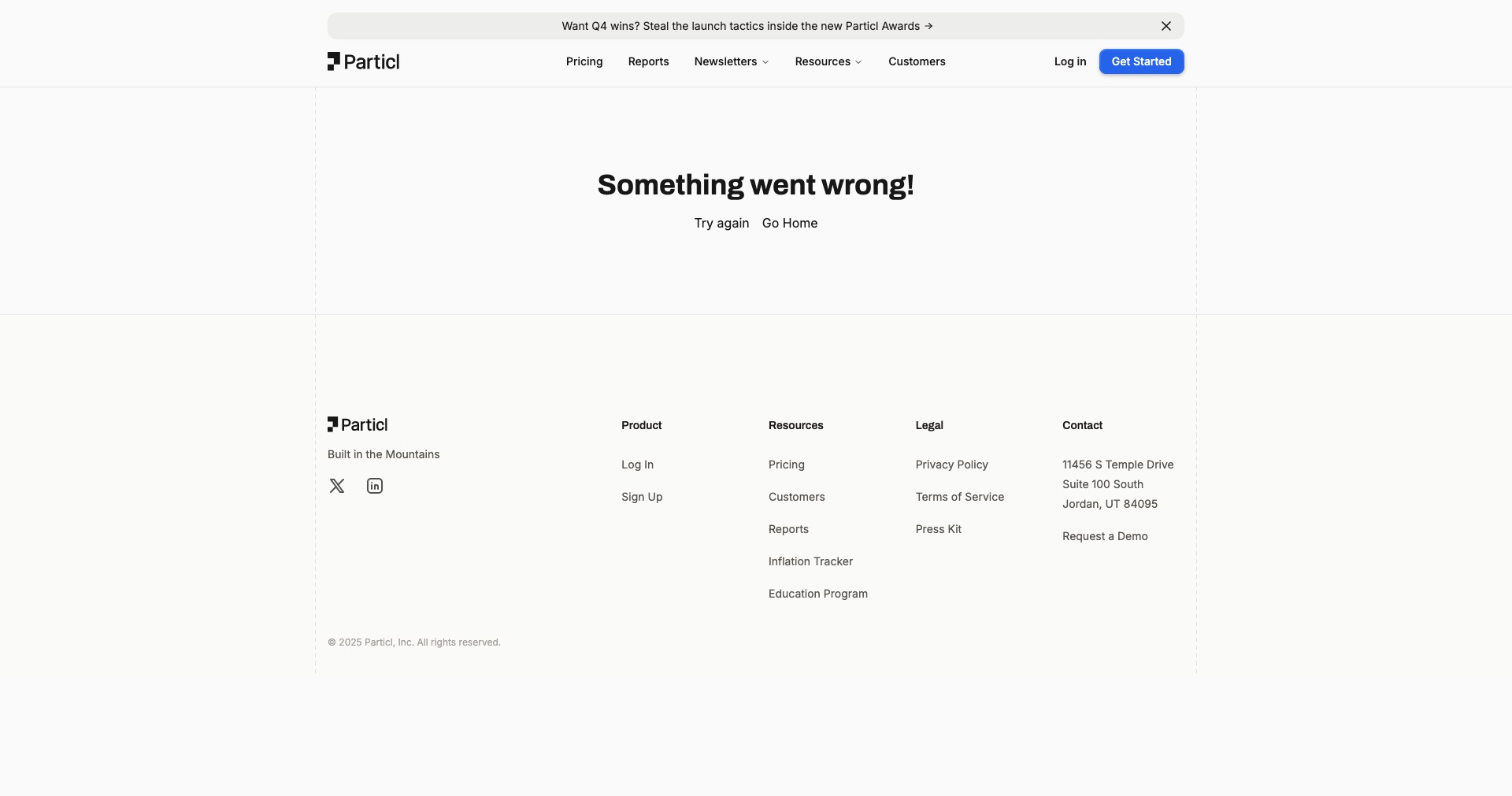Click Request a Demo in the Contact column
The image size is (1512, 796).
tap(1105, 536)
